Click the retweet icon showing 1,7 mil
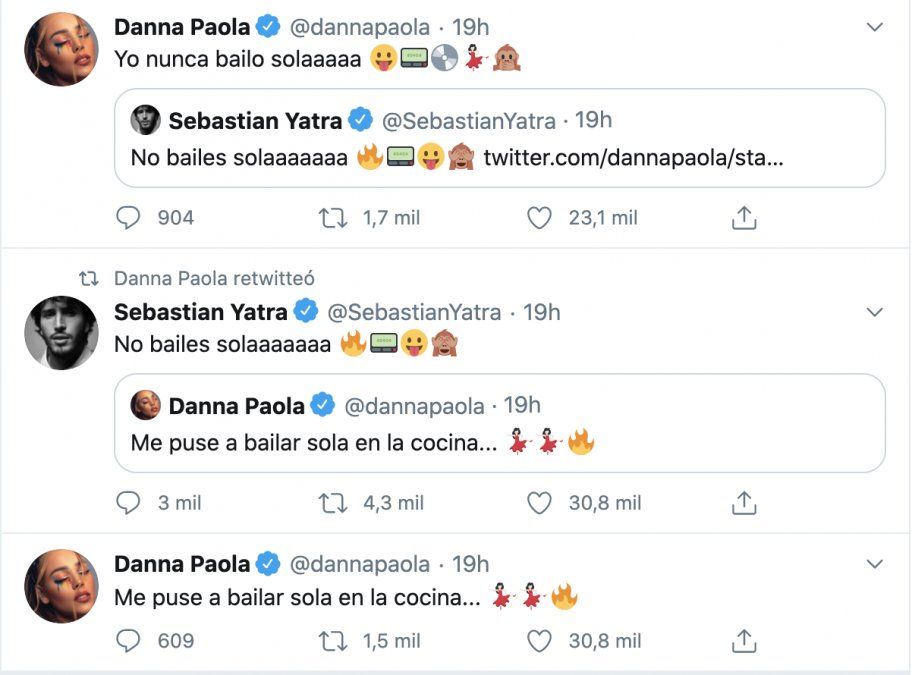Image resolution: width=912 pixels, height=675 pixels. point(334,217)
